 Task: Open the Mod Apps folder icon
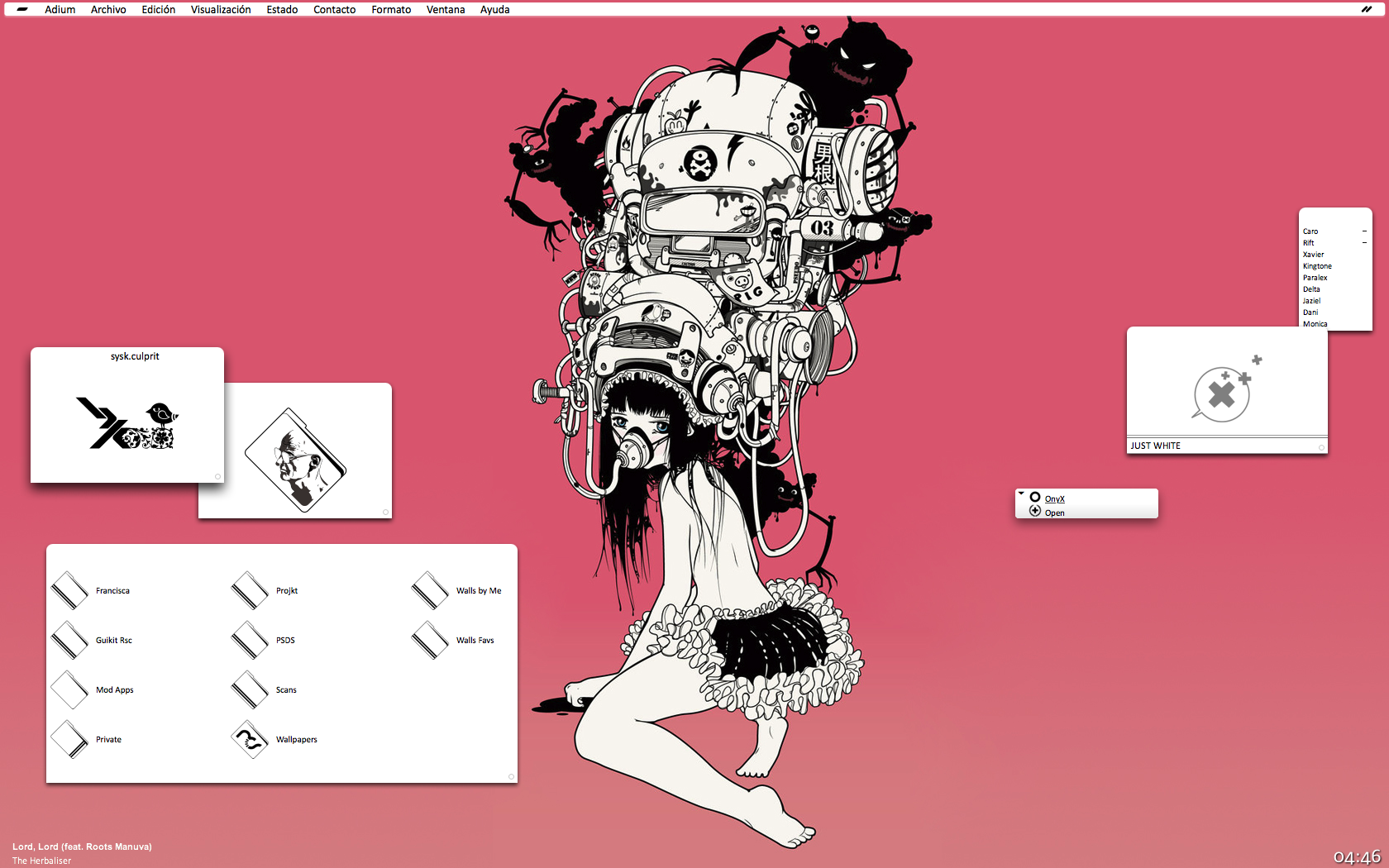(x=69, y=689)
